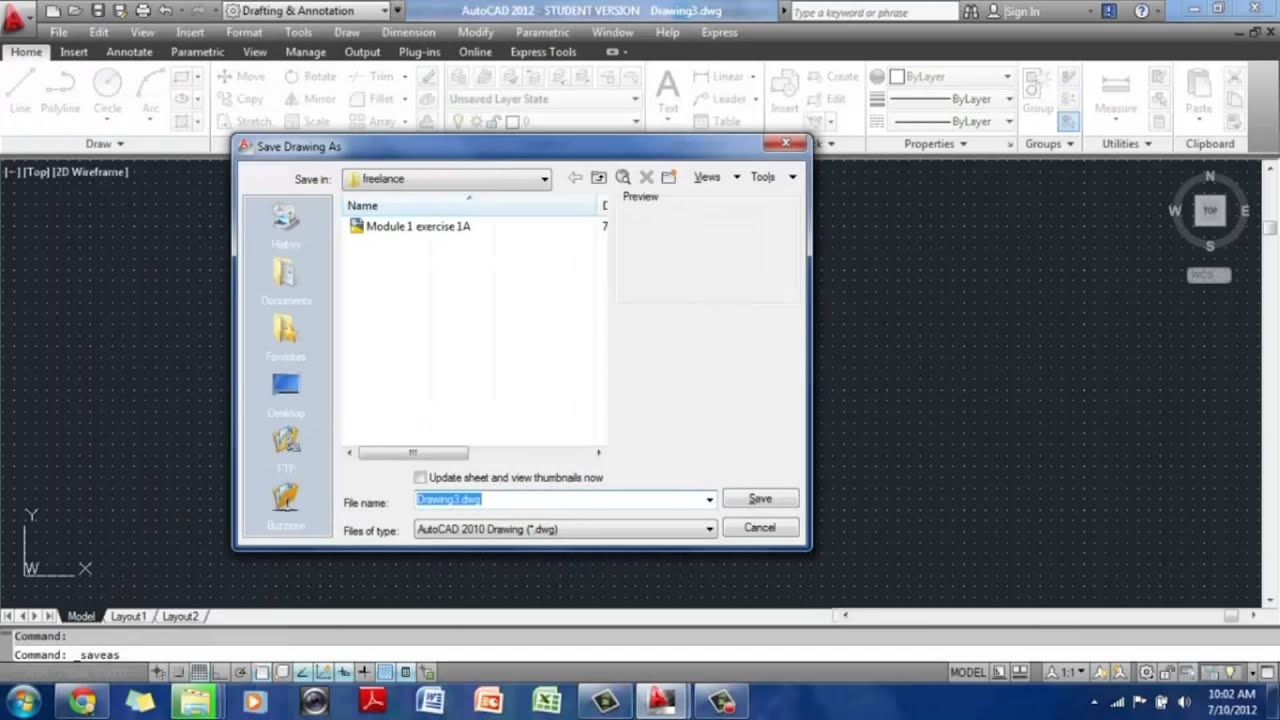This screenshot has width=1280, height=720.
Task: Select the Polyline tool in the ribbon
Action: [x=60, y=92]
